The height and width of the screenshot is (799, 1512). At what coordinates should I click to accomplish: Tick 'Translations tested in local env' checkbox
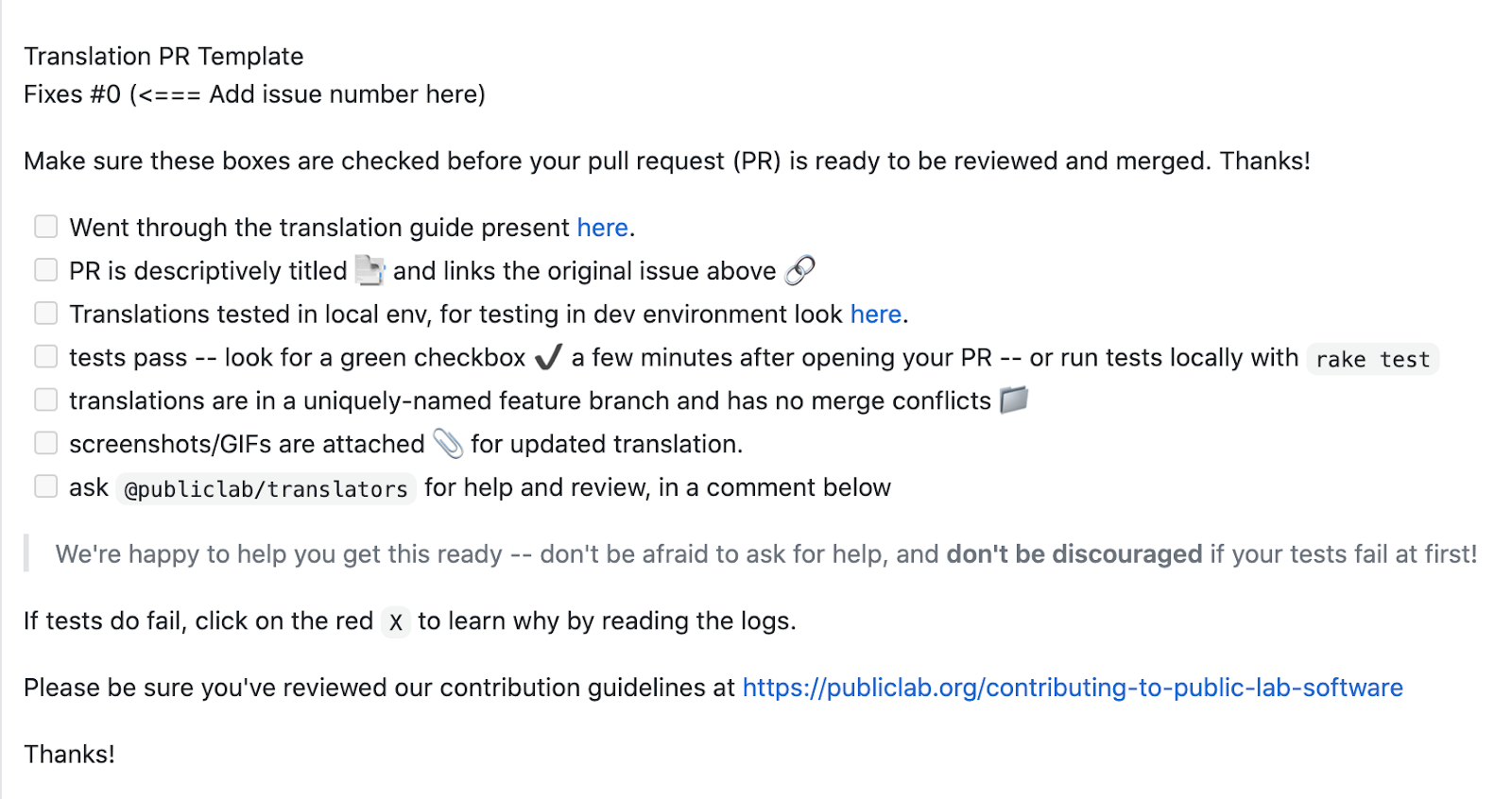[45, 314]
